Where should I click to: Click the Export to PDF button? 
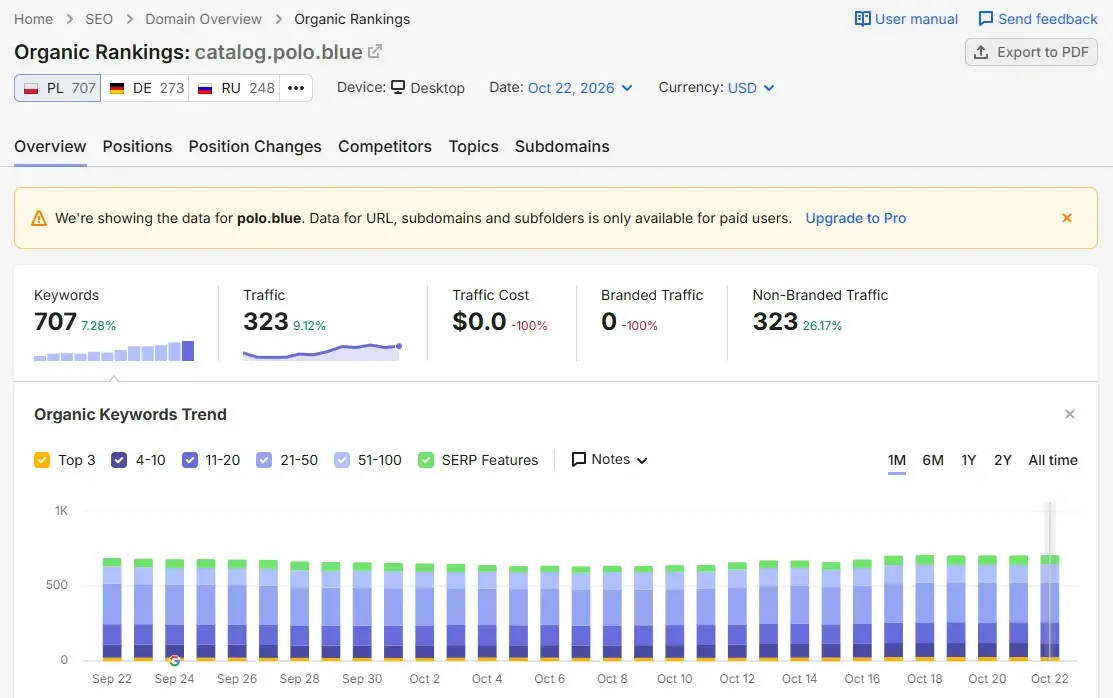coord(1031,53)
